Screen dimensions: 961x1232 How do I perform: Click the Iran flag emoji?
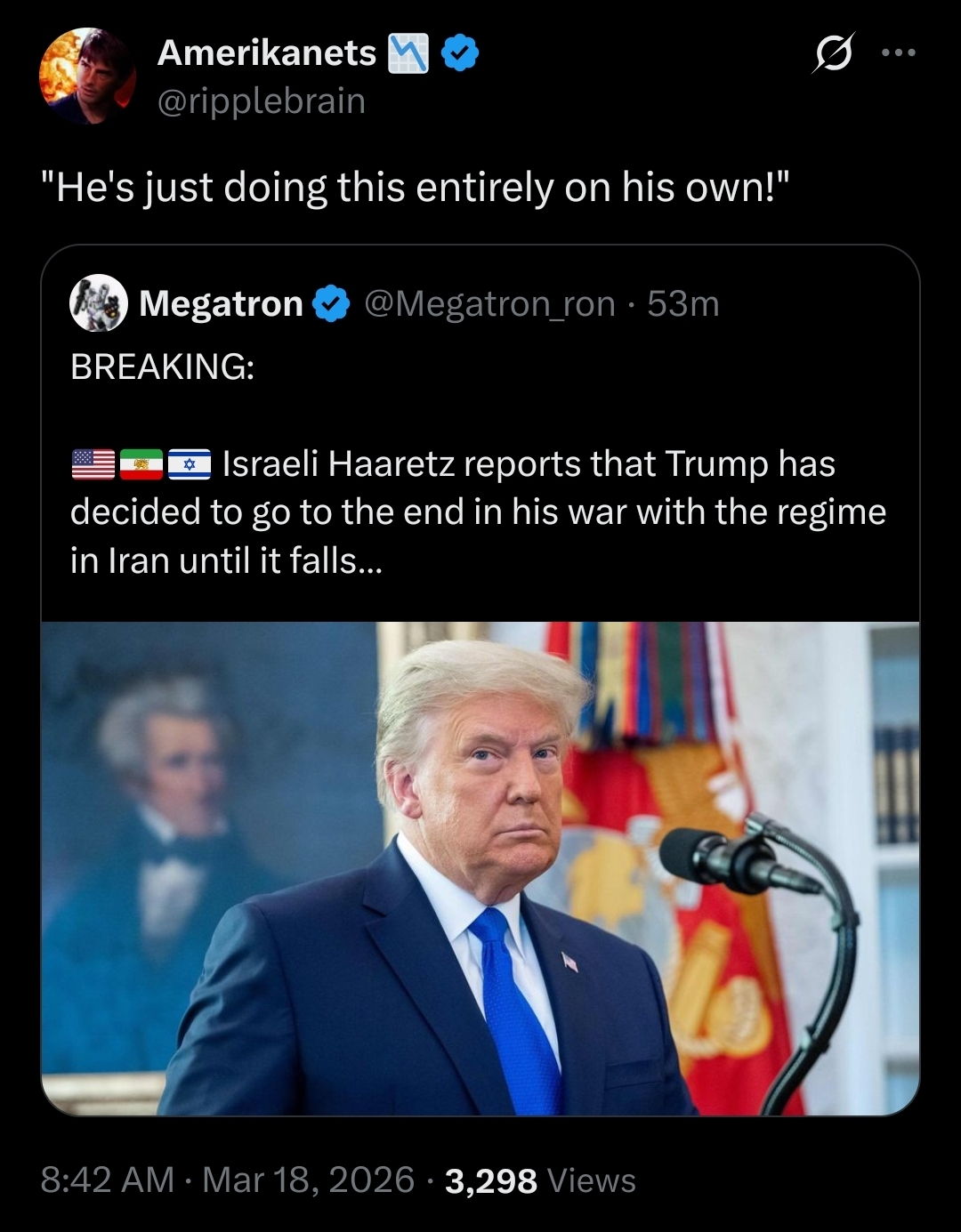coord(141,464)
